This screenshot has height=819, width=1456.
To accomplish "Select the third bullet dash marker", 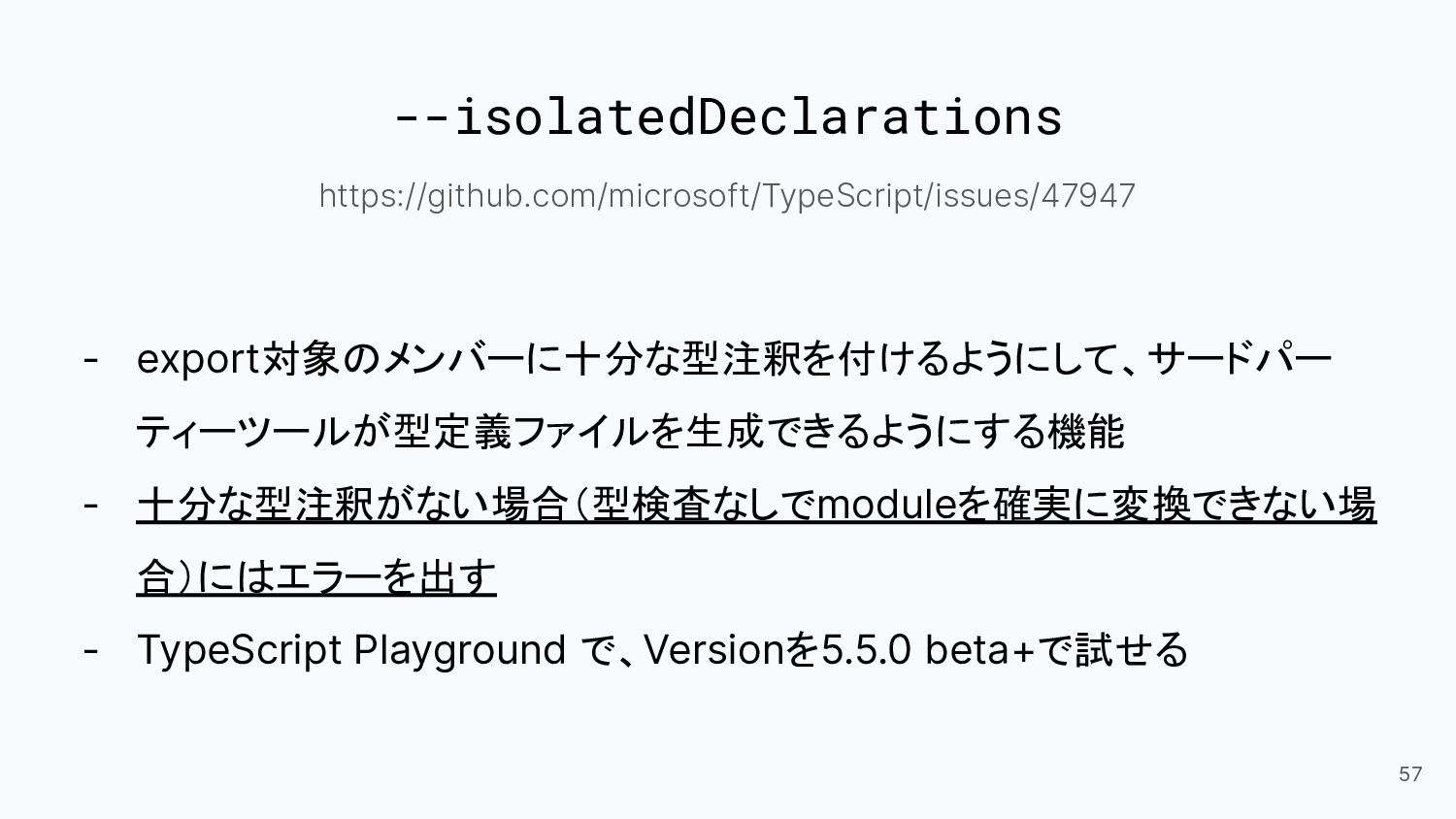I will point(90,649).
